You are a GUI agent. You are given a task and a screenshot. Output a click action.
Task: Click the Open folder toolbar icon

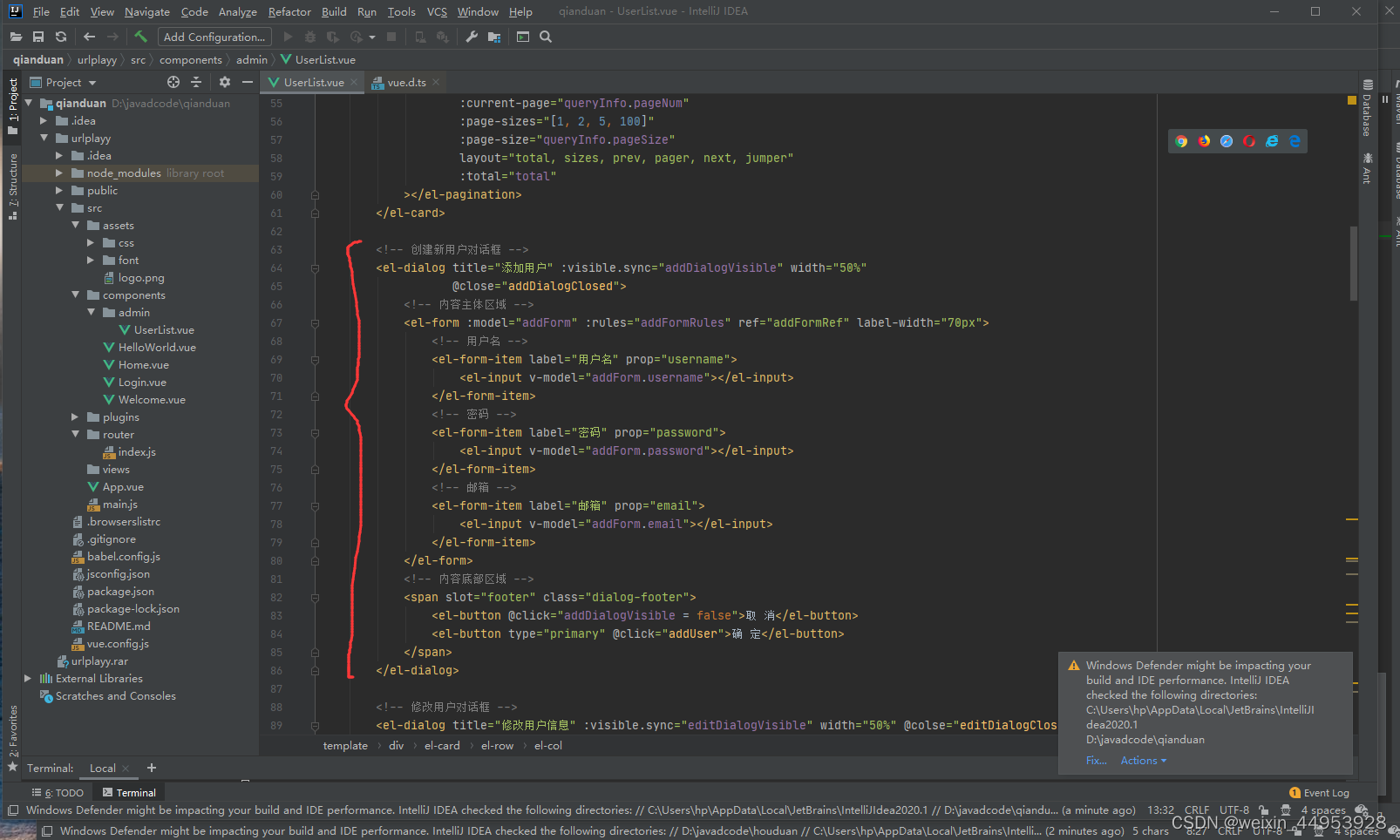[x=16, y=37]
